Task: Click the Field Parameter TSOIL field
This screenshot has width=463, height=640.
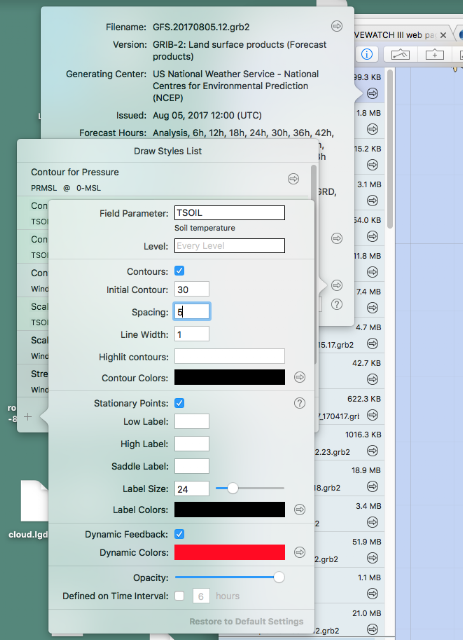Action: coord(229,213)
